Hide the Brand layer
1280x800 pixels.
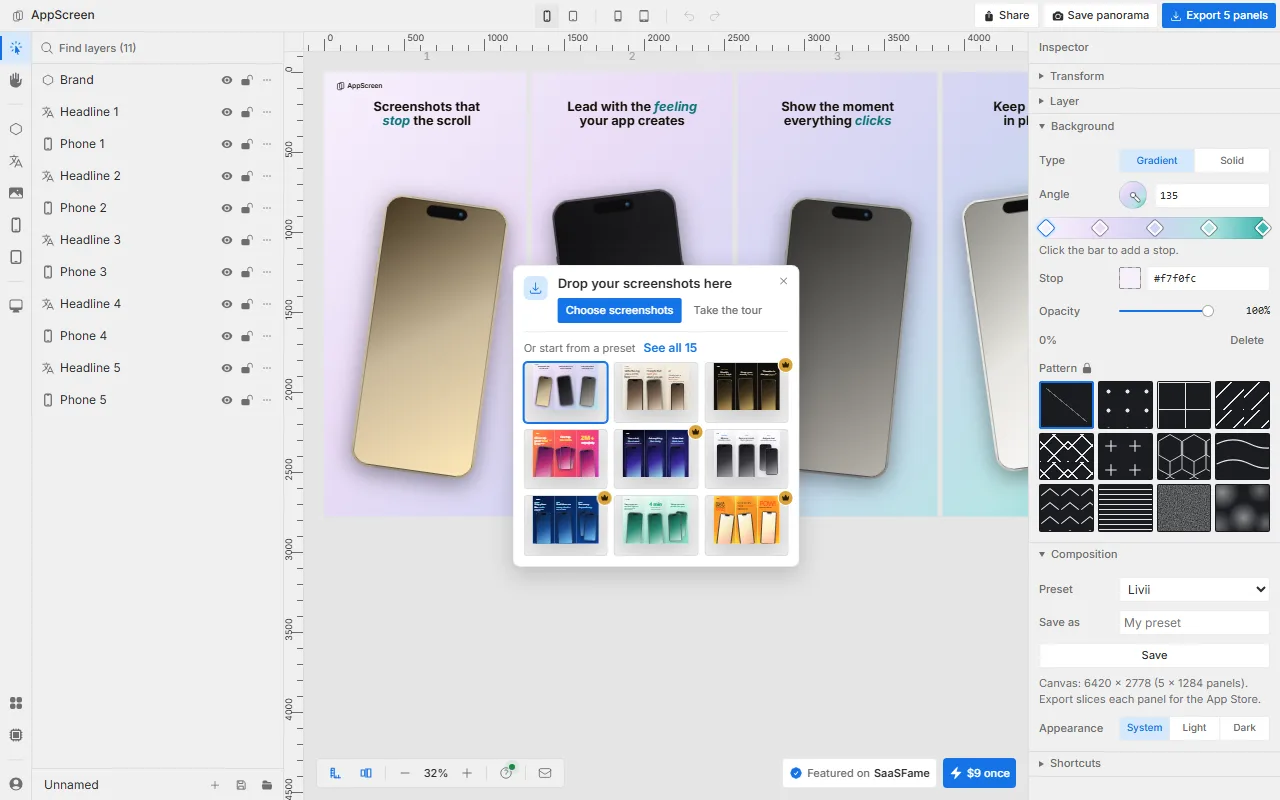click(x=227, y=80)
